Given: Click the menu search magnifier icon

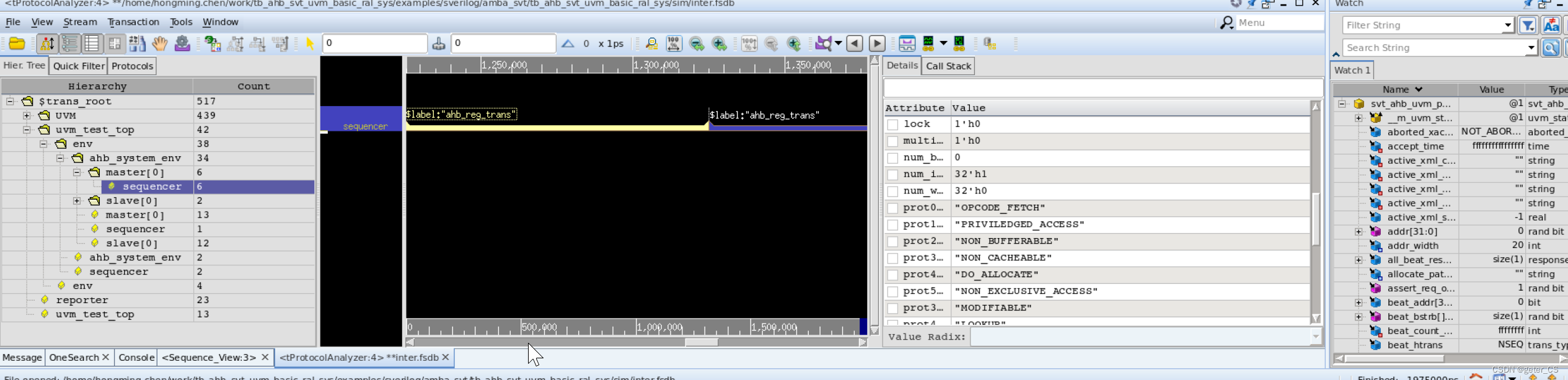Looking at the screenshot, I should click(1227, 23).
